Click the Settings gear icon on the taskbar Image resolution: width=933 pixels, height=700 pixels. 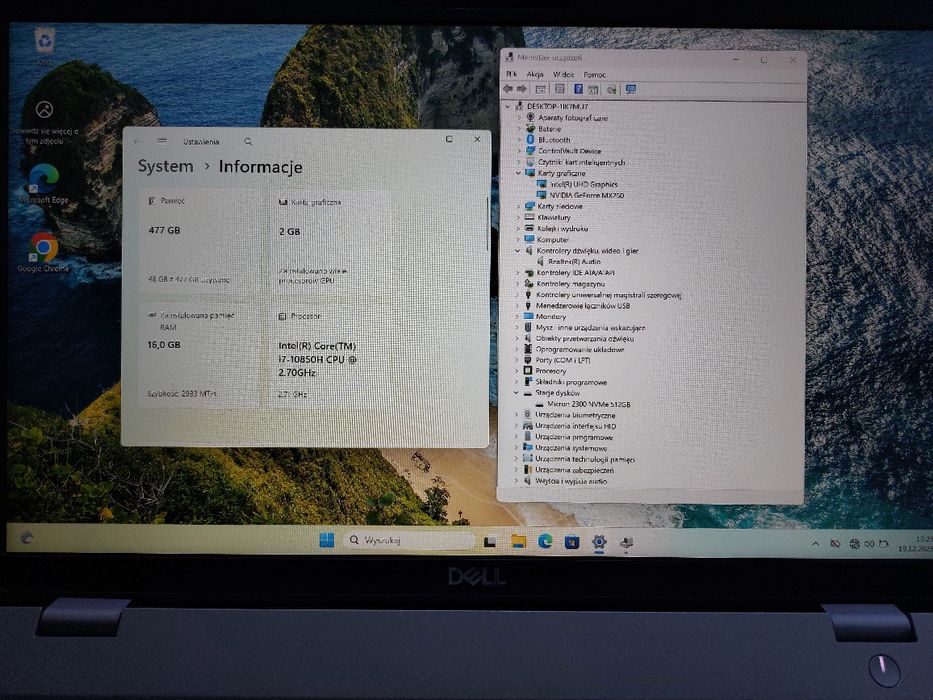click(x=599, y=542)
